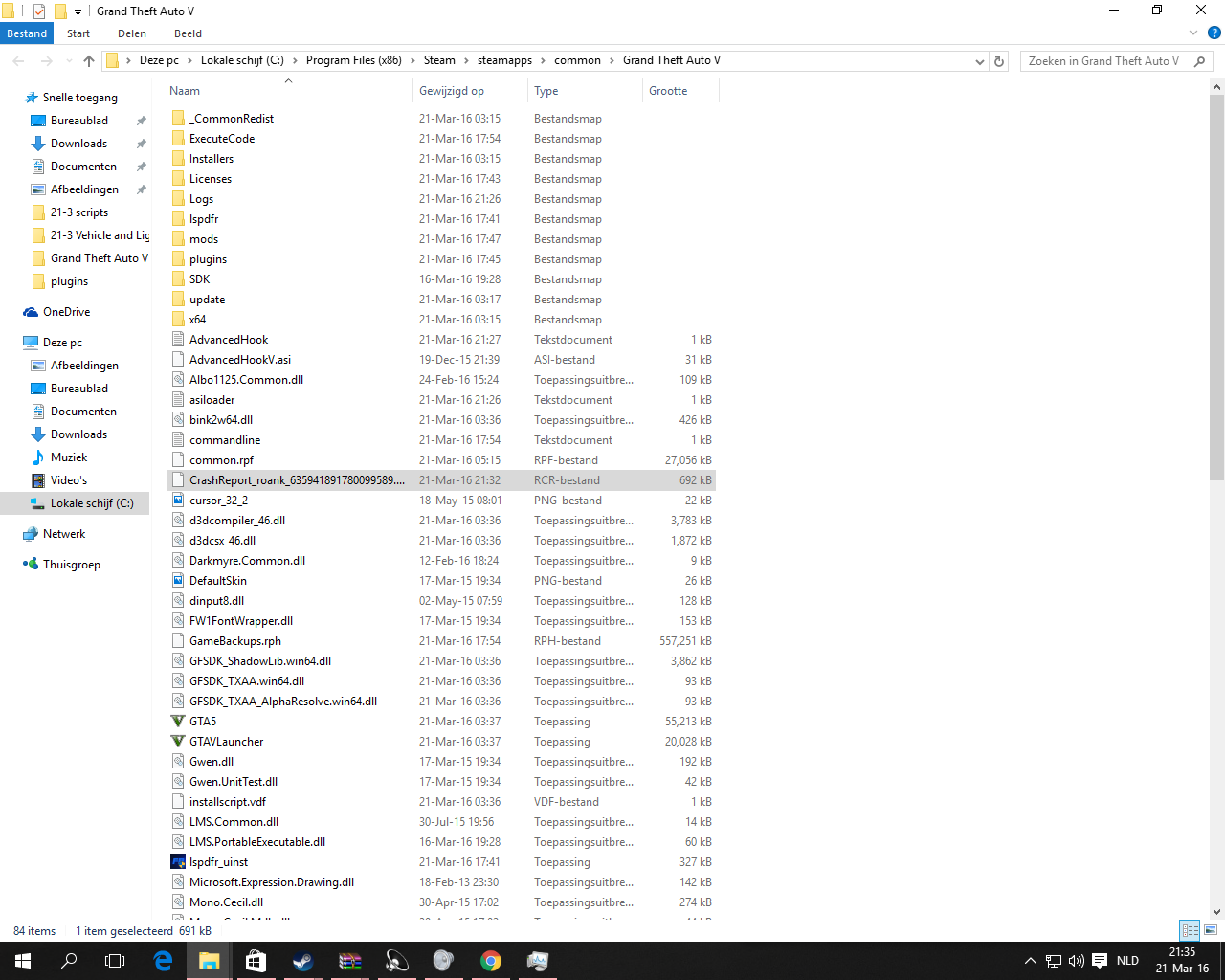The image size is (1225, 980).
Task: Open Thuisgroep in navigation pane
Action: 72,565
